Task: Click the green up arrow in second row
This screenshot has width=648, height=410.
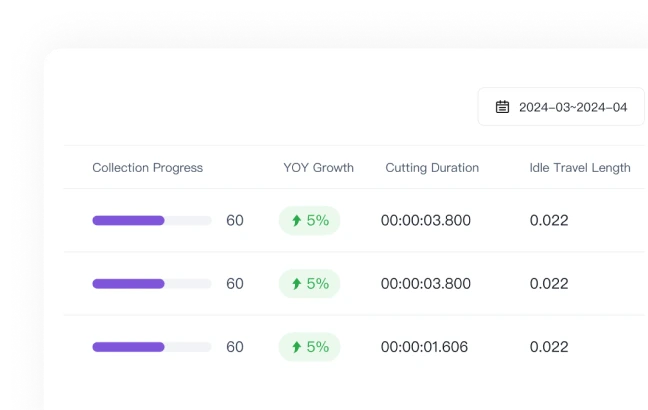Action: pyautogui.click(x=296, y=284)
